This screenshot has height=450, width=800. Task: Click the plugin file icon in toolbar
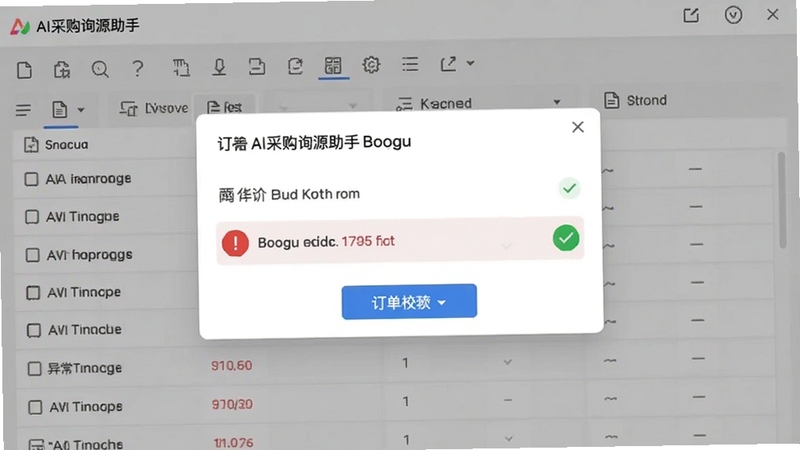pos(62,69)
